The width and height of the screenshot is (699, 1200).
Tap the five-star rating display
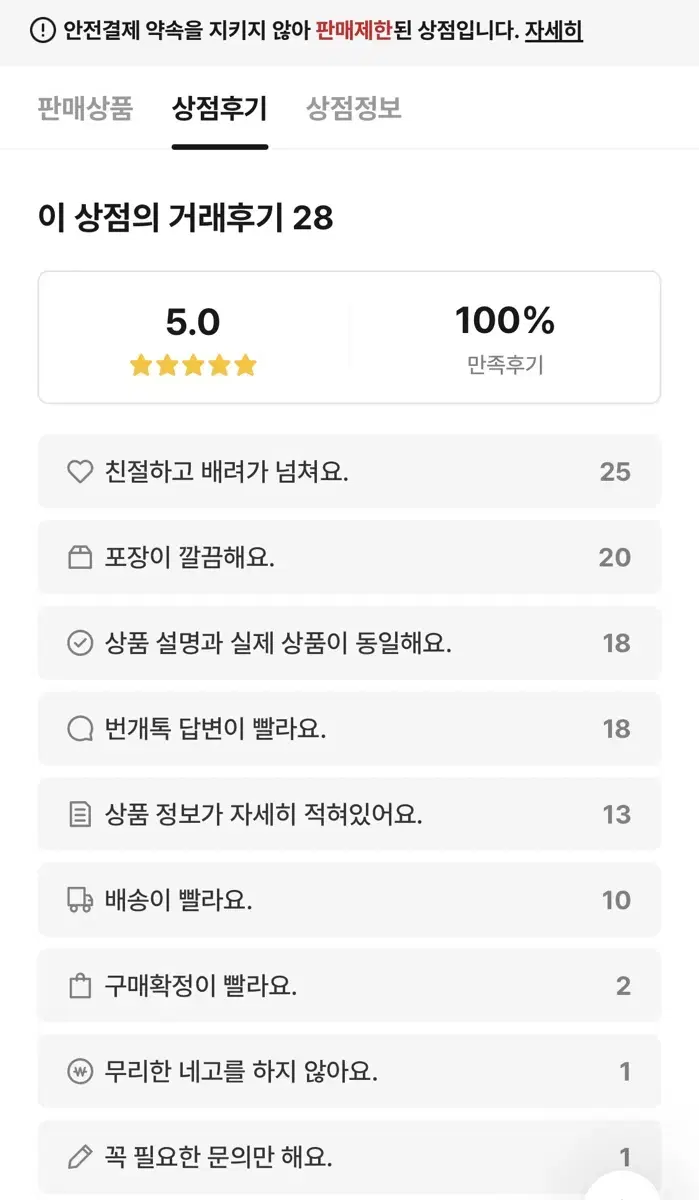(193, 365)
